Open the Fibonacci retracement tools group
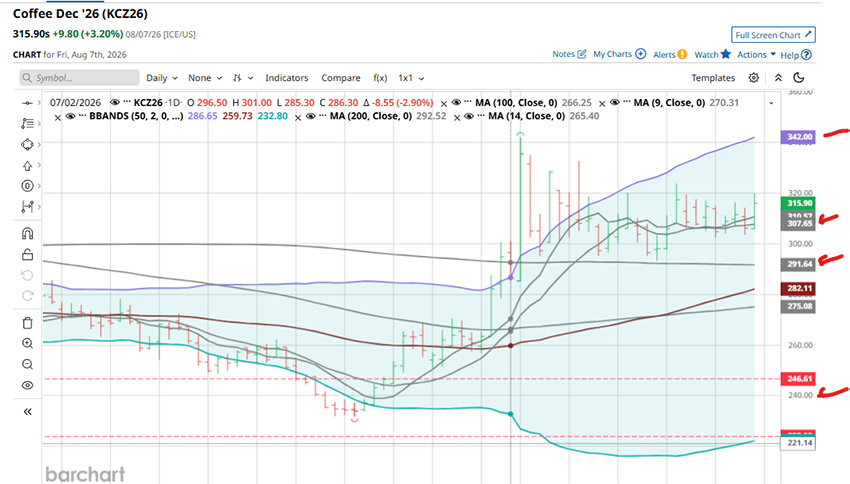This screenshot has height=484, width=850. coord(27,124)
